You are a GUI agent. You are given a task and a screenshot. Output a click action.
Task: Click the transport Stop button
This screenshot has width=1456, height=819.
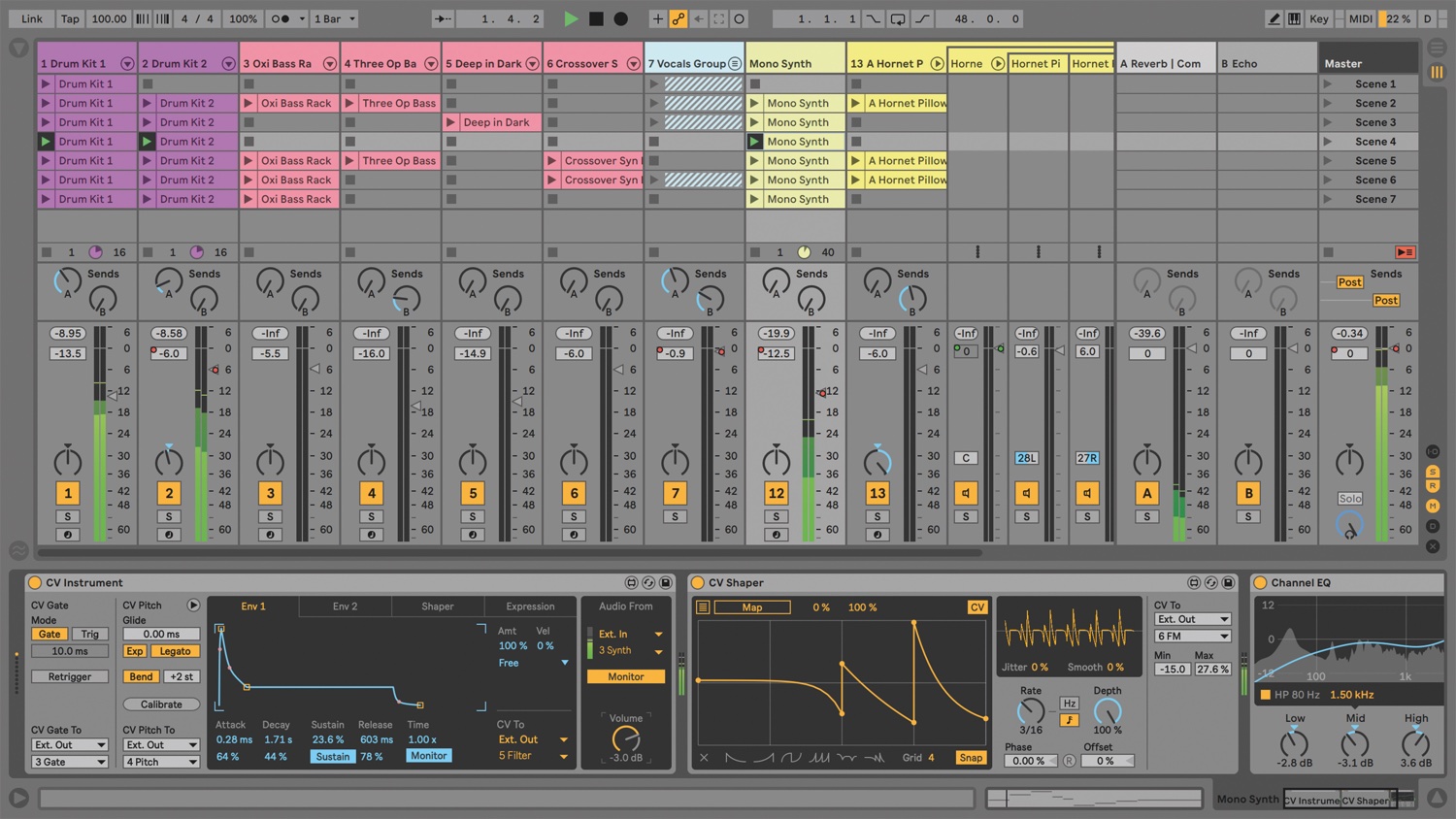pos(596,18)
